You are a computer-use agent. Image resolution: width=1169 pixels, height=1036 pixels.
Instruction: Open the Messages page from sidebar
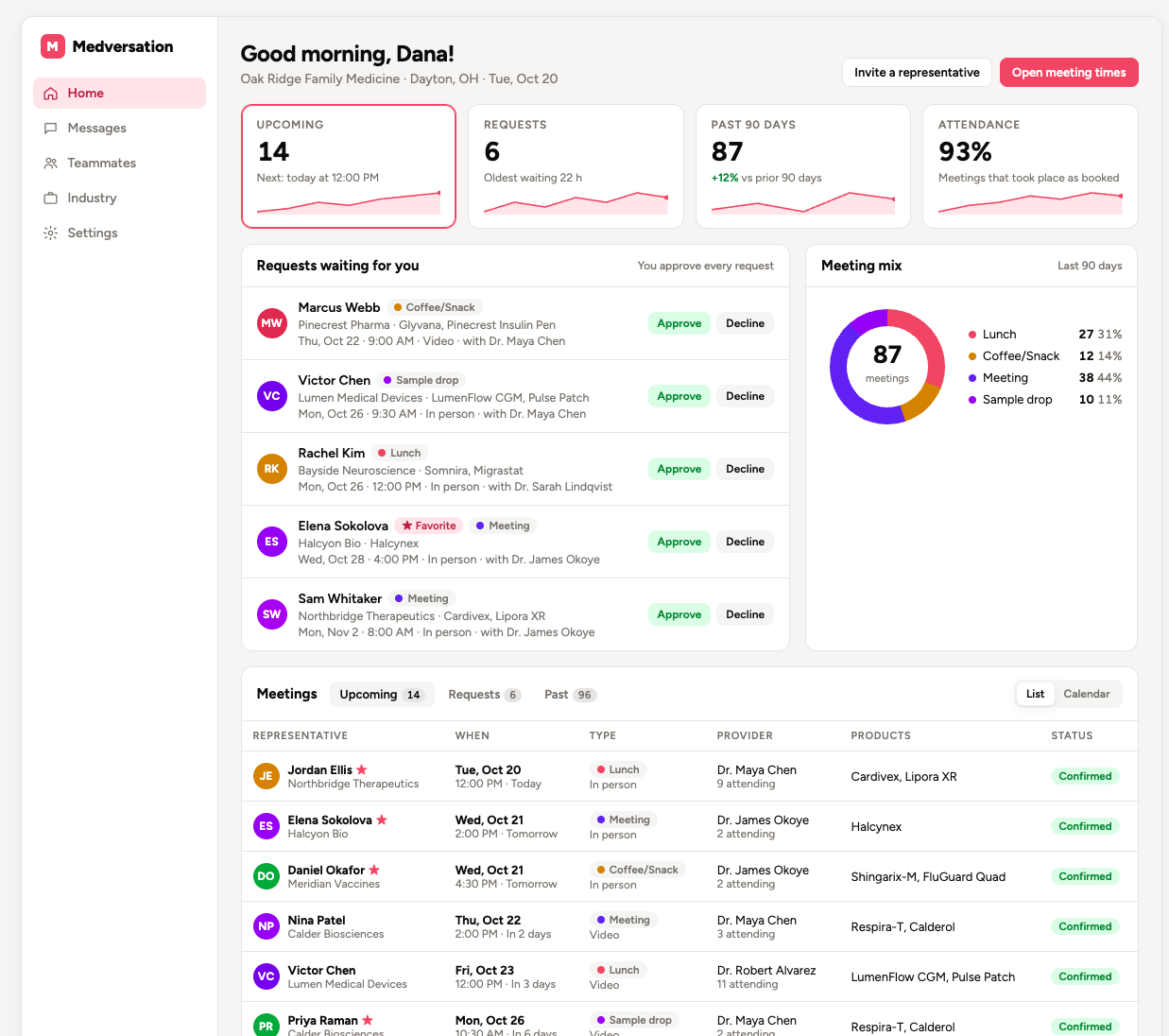pyautogui.click(x=119, y=129)
